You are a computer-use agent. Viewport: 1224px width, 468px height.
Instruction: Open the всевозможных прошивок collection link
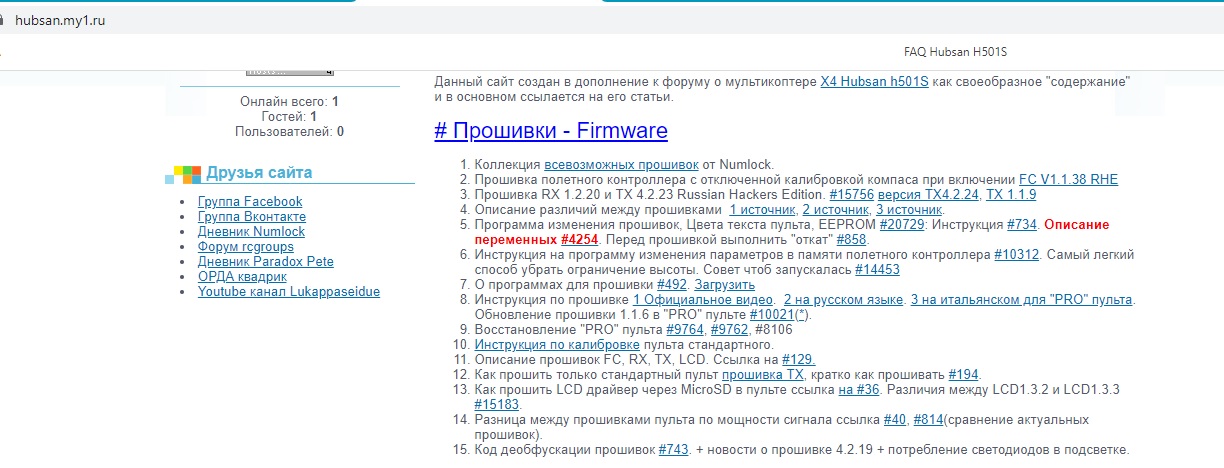[x=621, y=164]
